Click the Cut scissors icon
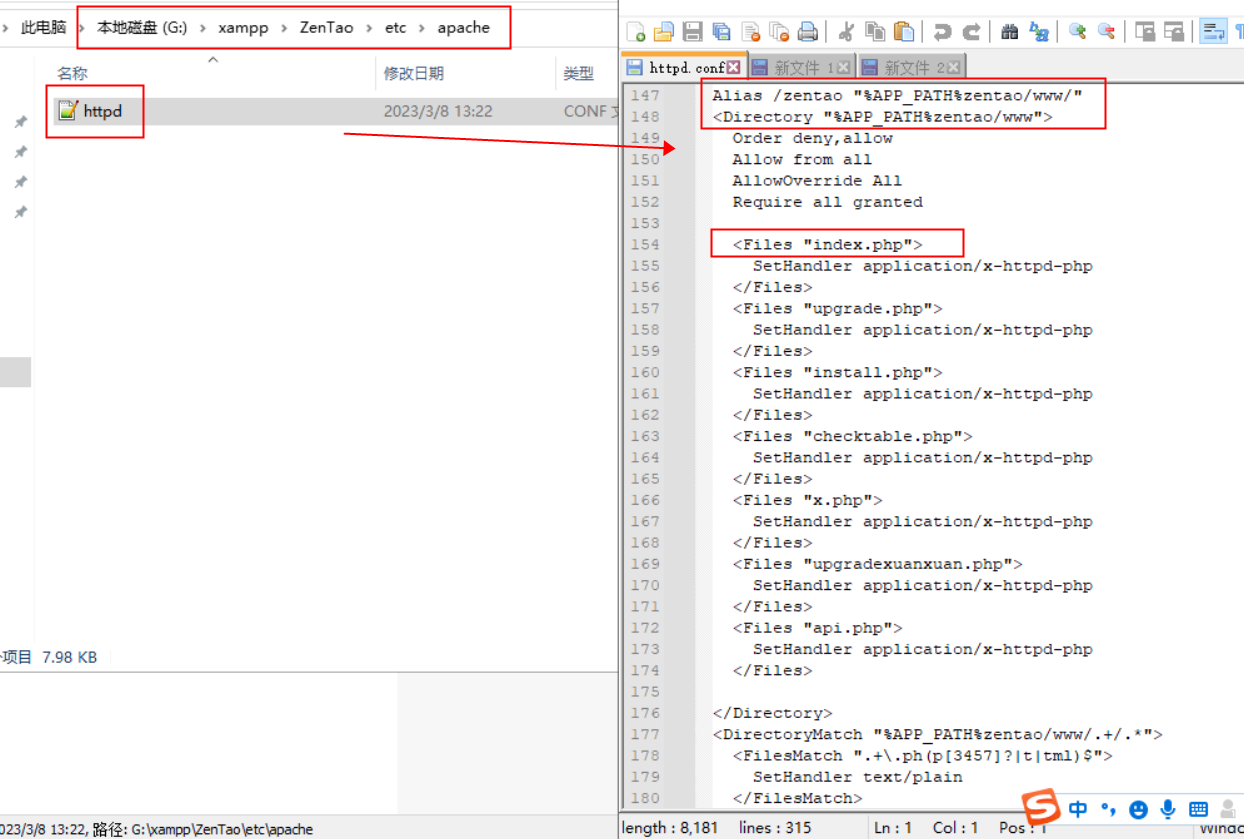Screen dimensions: 1244x839 [846, 32]
